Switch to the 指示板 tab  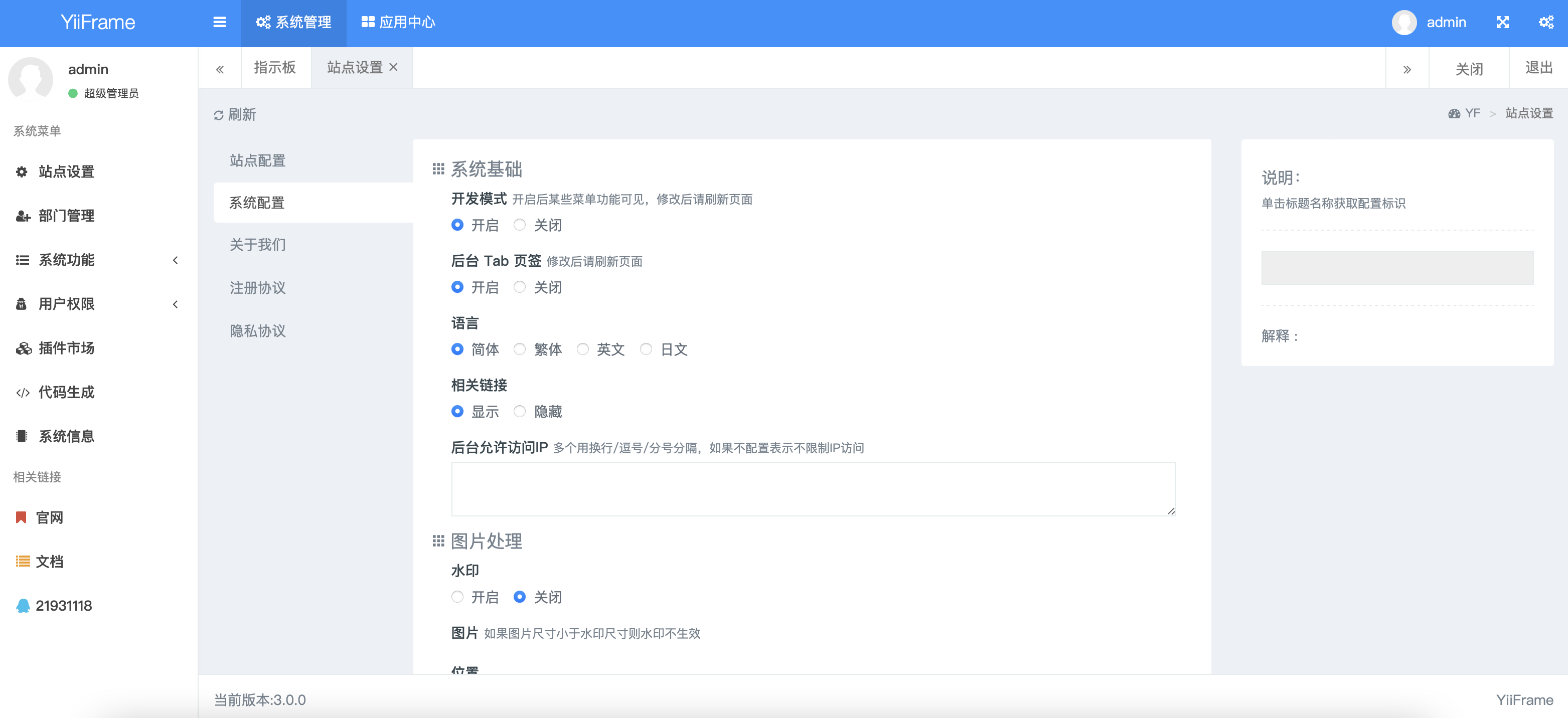pyautogui.click(x=274, y=68)
